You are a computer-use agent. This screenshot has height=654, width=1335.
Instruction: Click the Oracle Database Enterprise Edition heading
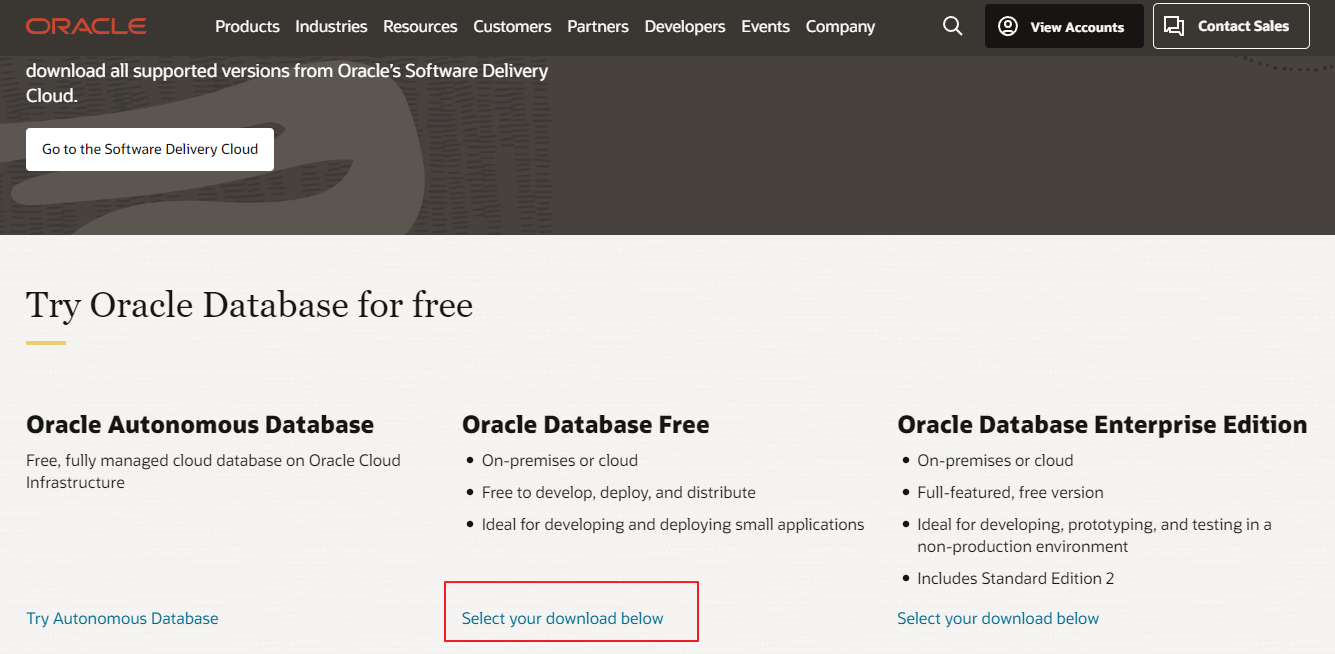pyautogui.click(x=1102, y=425)
